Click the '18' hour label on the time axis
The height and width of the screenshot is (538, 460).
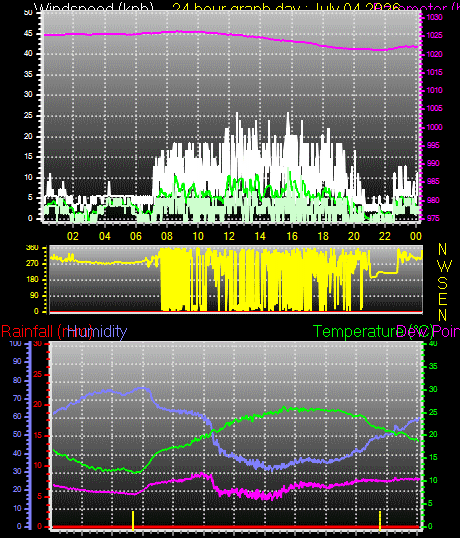(323, 236)
